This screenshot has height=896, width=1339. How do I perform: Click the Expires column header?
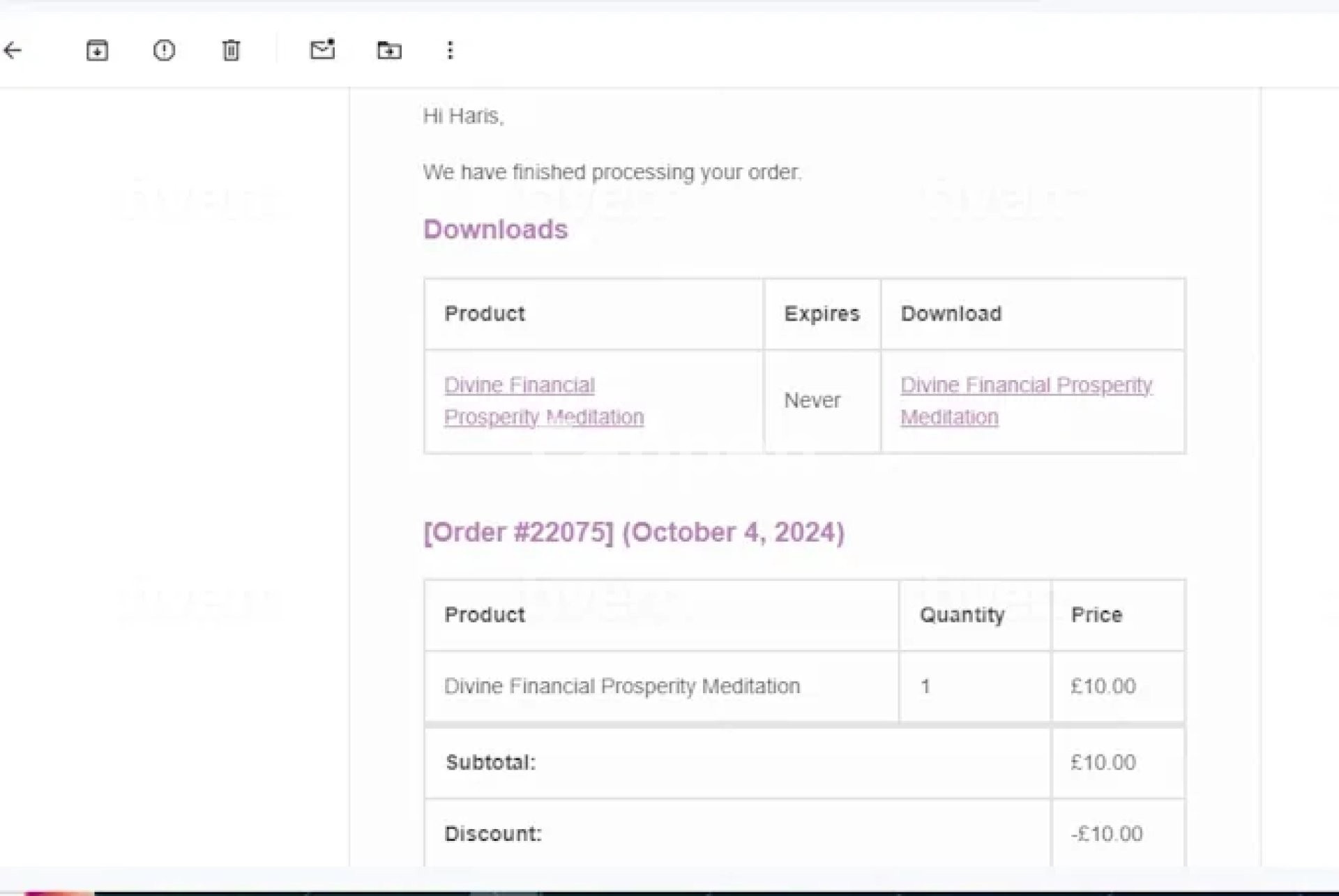click(x=822, y=314)
